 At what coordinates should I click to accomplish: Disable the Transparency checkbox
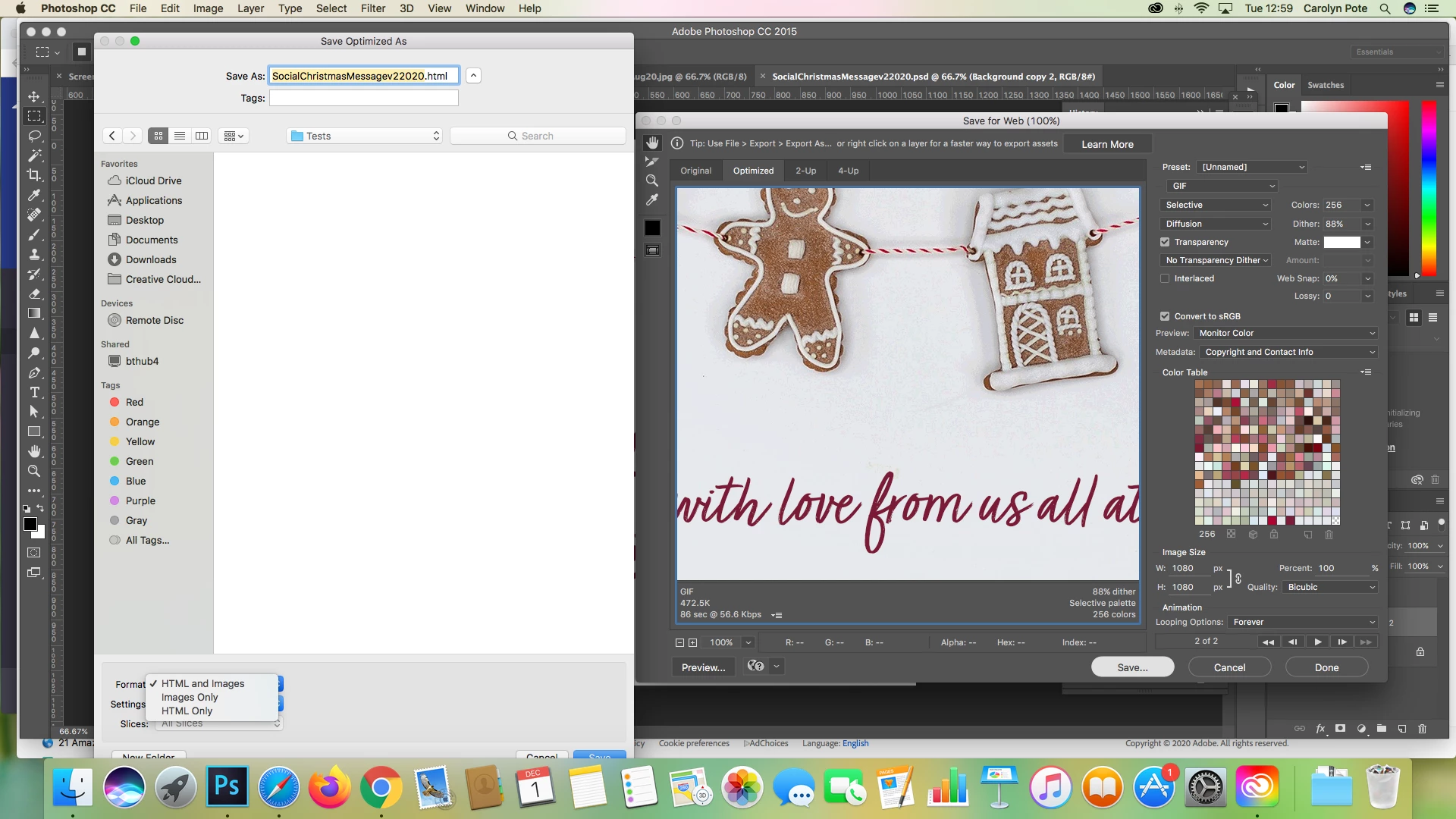(x=1165, y=242)
